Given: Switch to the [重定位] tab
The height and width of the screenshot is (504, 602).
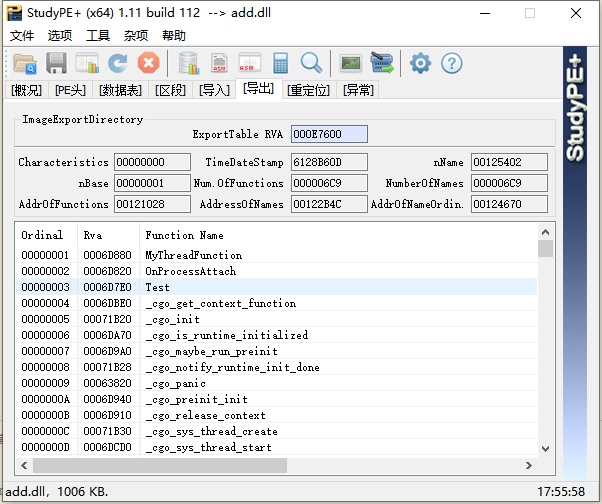Looking at the screenshot, I should [x=309, y=90].
